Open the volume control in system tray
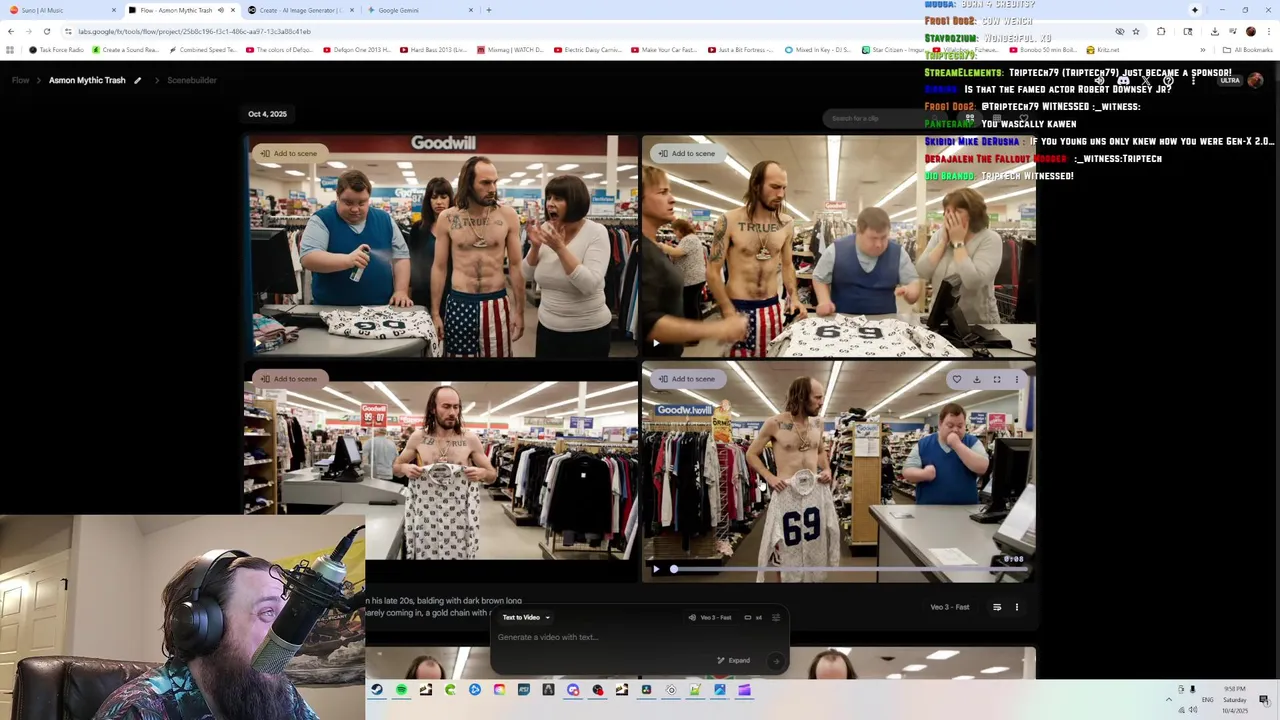 click(1193, 710)
